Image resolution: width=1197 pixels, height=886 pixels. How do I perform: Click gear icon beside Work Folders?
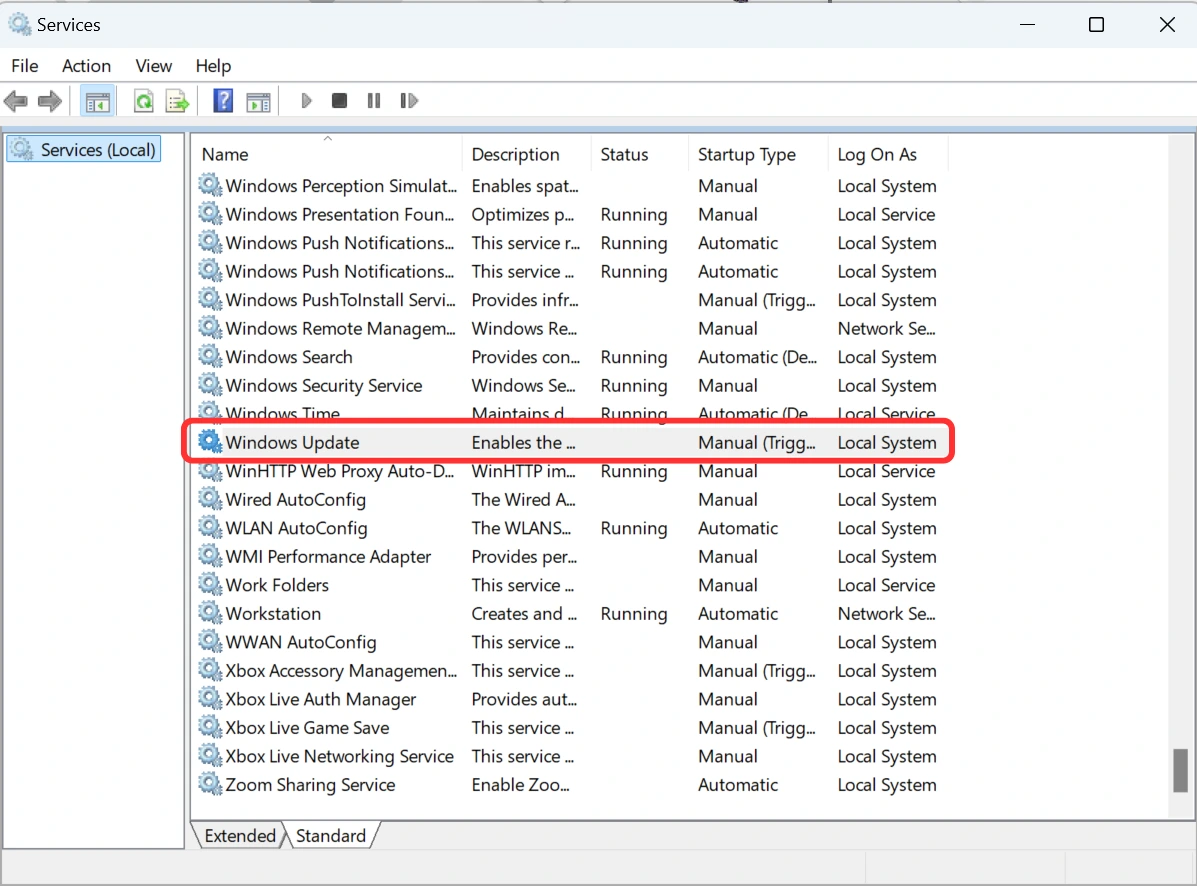pos(210,584)
